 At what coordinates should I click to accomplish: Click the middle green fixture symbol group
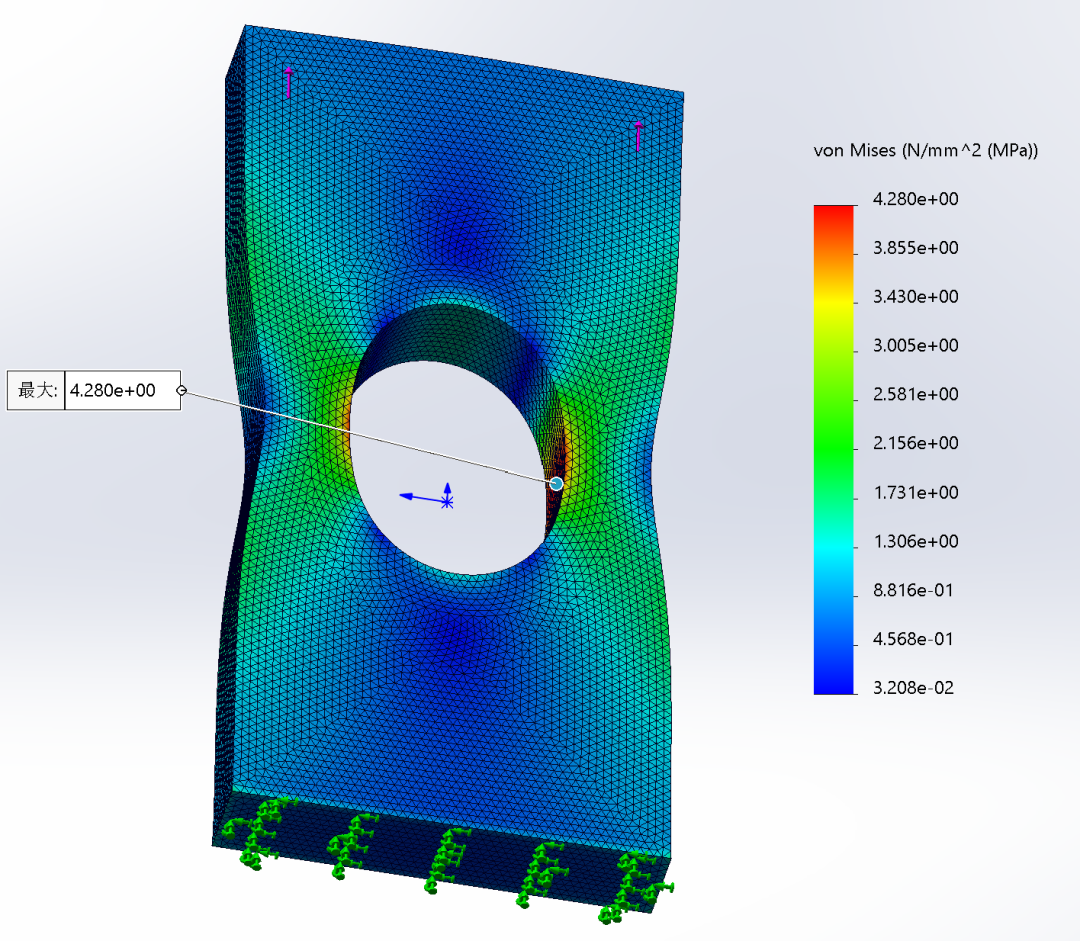448,860
